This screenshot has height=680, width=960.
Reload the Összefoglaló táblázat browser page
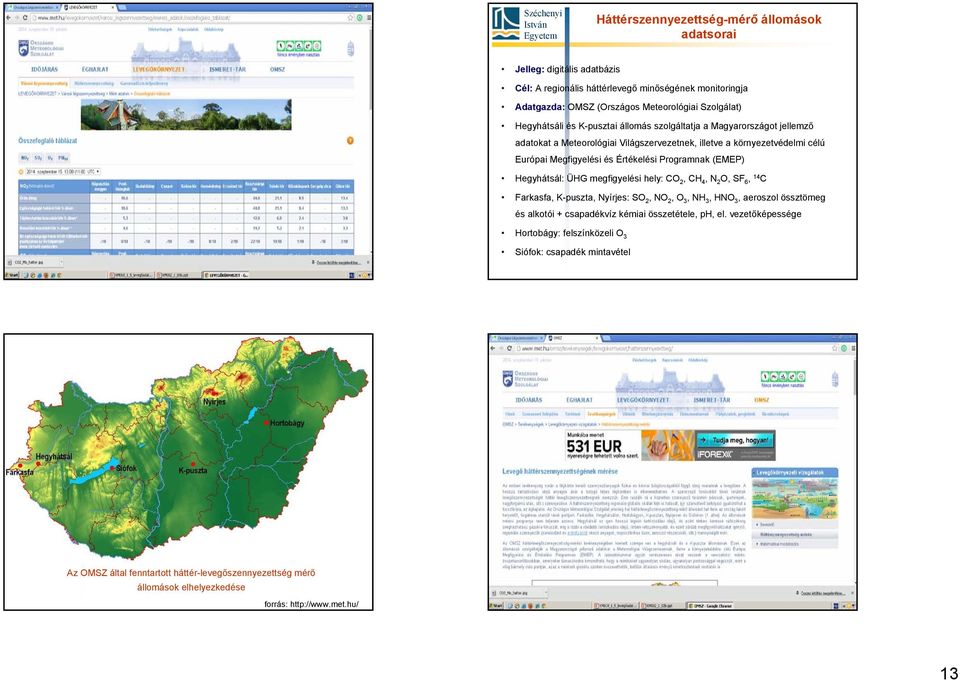(24, 18)
